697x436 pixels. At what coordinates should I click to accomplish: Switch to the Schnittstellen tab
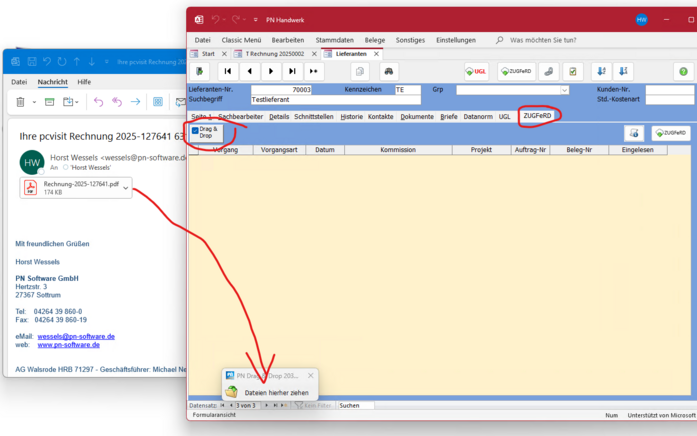(314, 116)
